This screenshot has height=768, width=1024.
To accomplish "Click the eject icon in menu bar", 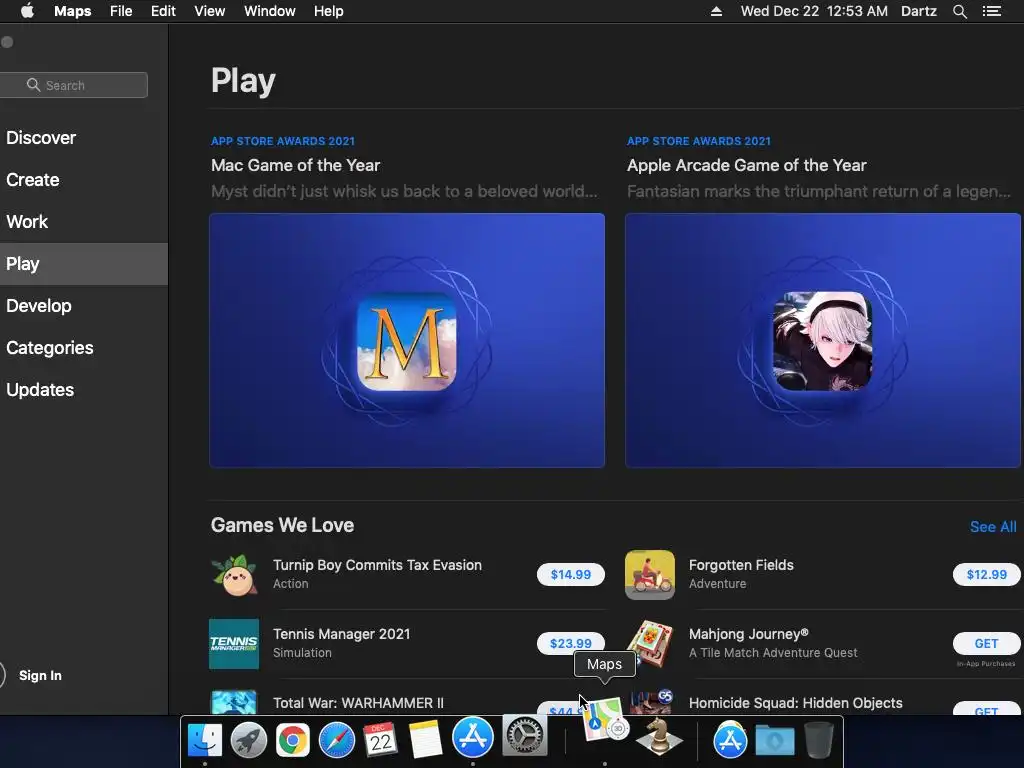I will 716,11.
